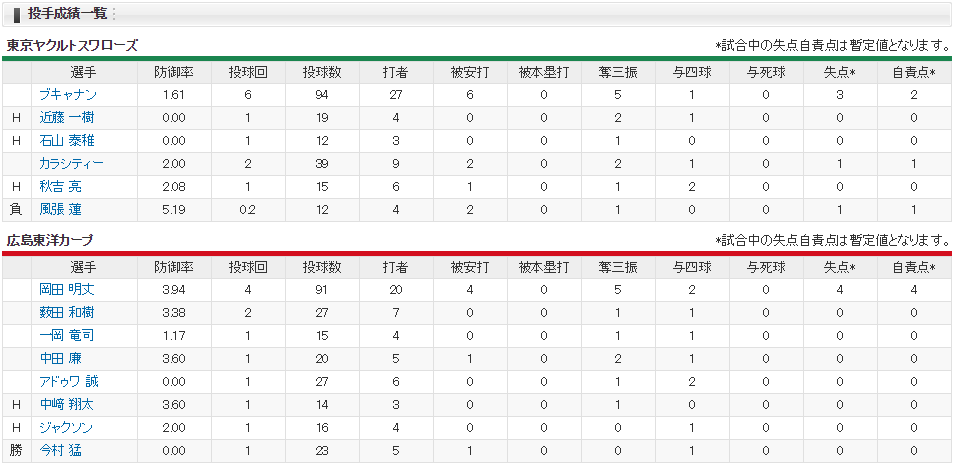The width and height of the screenshot is (955, 465).
Task: Open 秋吉 亮 player page
Action: (60, 186)
